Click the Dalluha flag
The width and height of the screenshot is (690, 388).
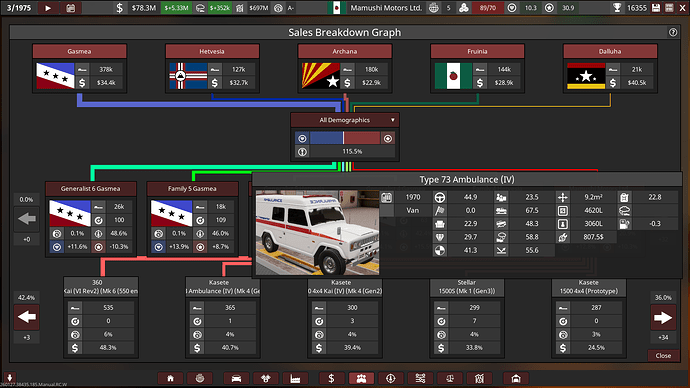point(586,76)
